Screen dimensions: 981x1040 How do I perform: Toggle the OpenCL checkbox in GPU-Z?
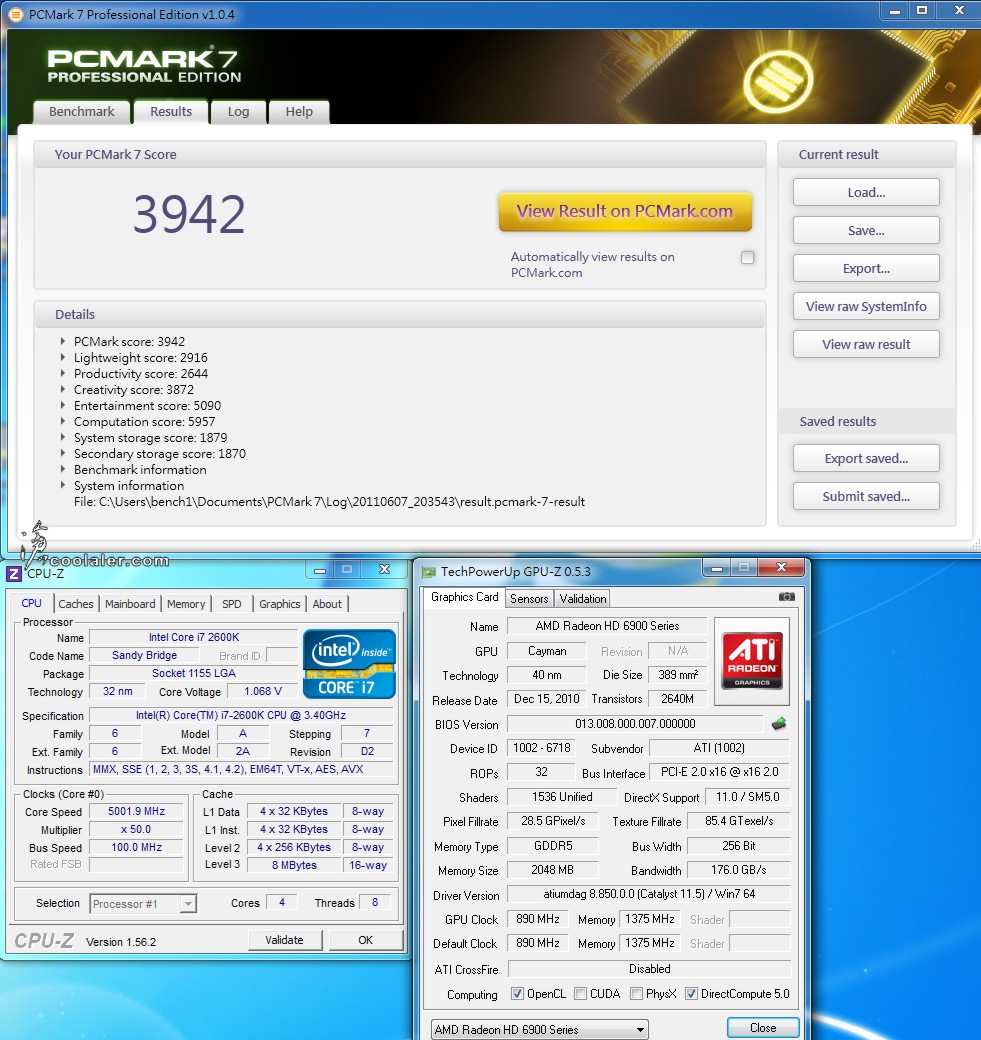pos(517,994)
